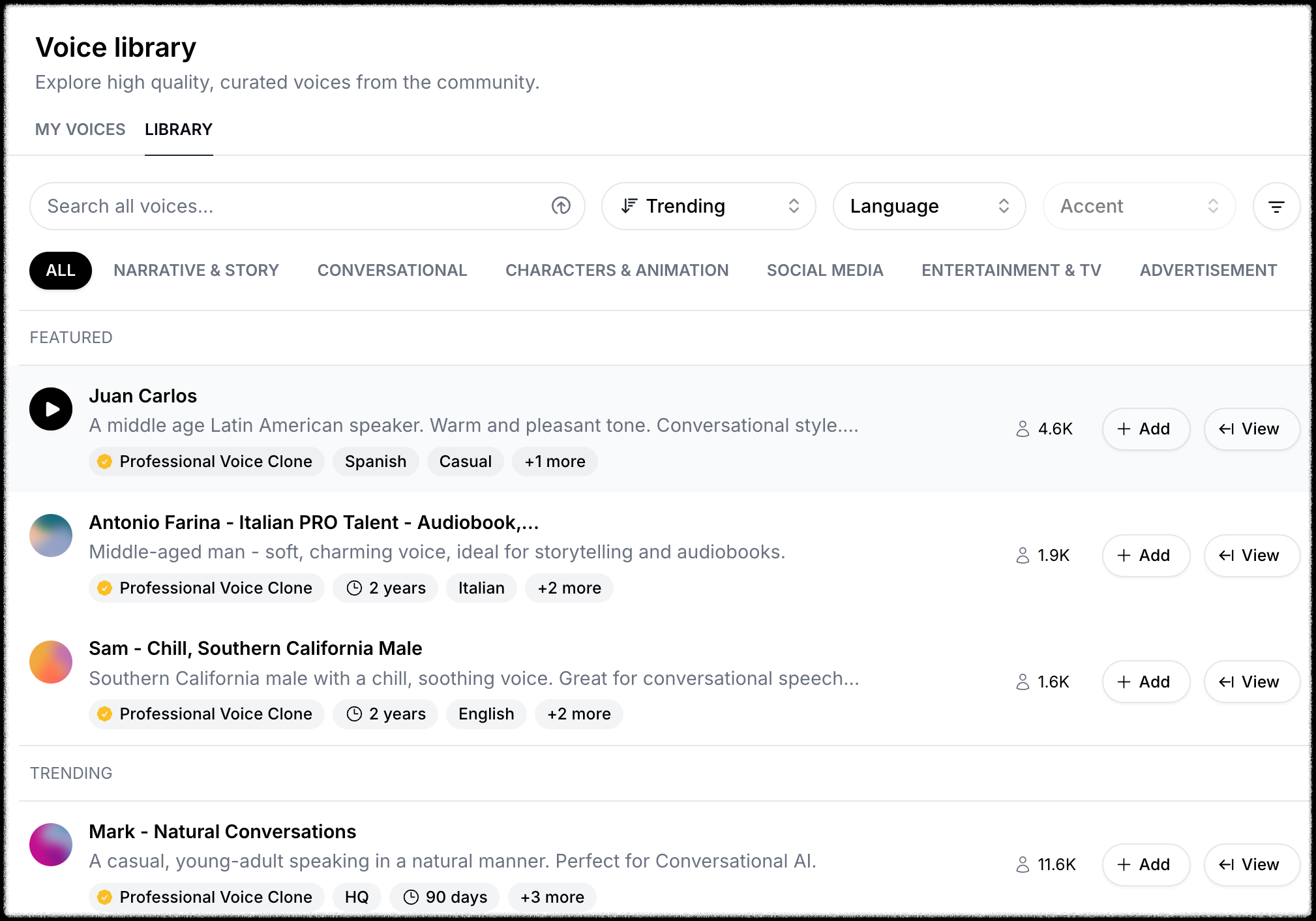The height and width of the screenshot is (921, 1316).
Task: Click the sort icon beside Trending
Action: coord(629,206)
